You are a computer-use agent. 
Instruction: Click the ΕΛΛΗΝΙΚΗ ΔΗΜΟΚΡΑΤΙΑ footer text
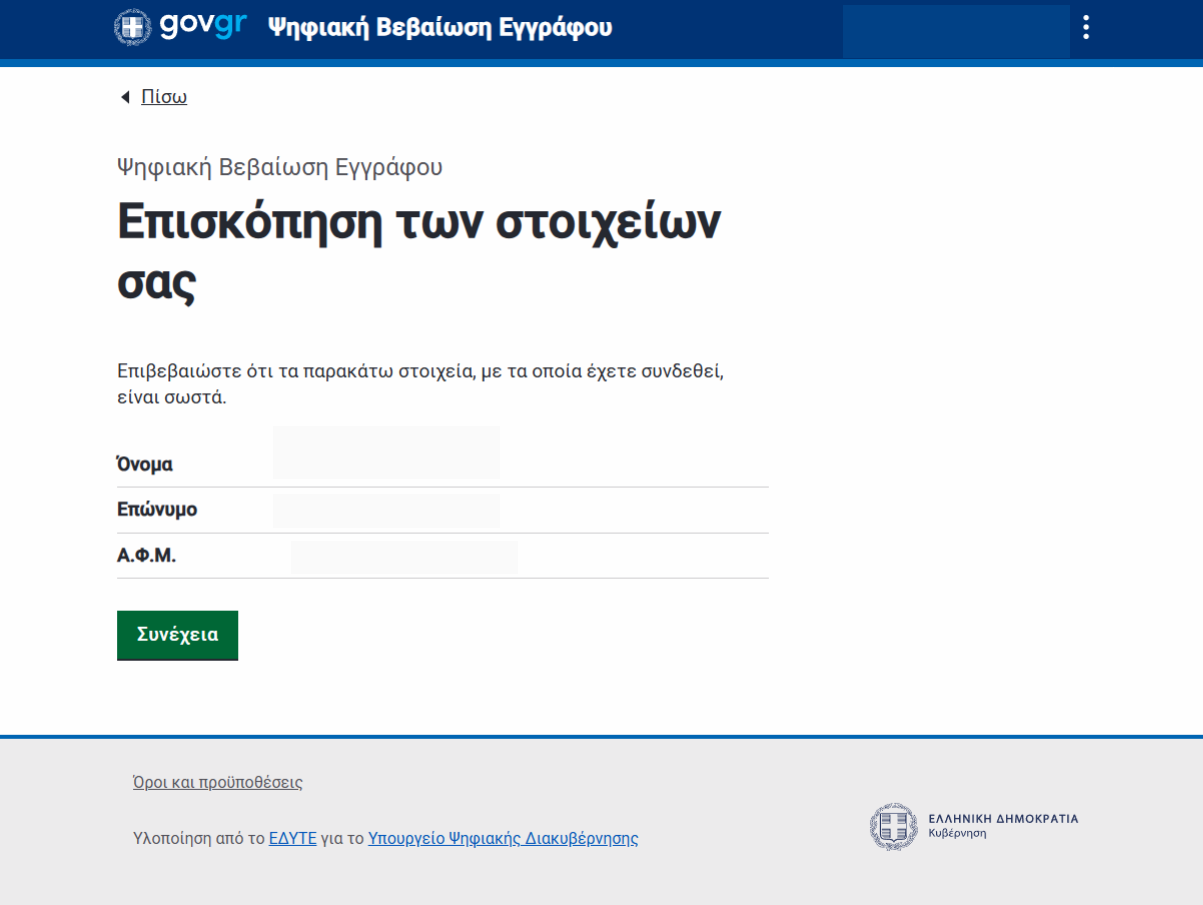click(1003, 818)
